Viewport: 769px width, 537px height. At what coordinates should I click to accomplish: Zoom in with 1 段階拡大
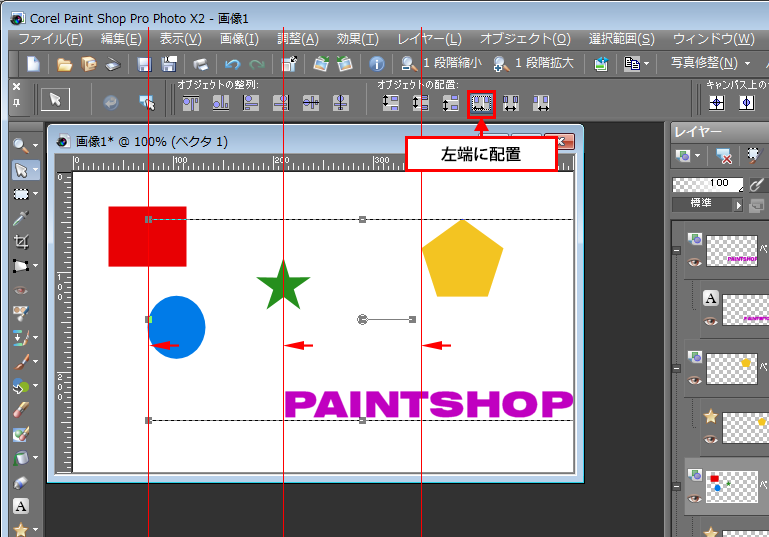[x=534, y=63]
